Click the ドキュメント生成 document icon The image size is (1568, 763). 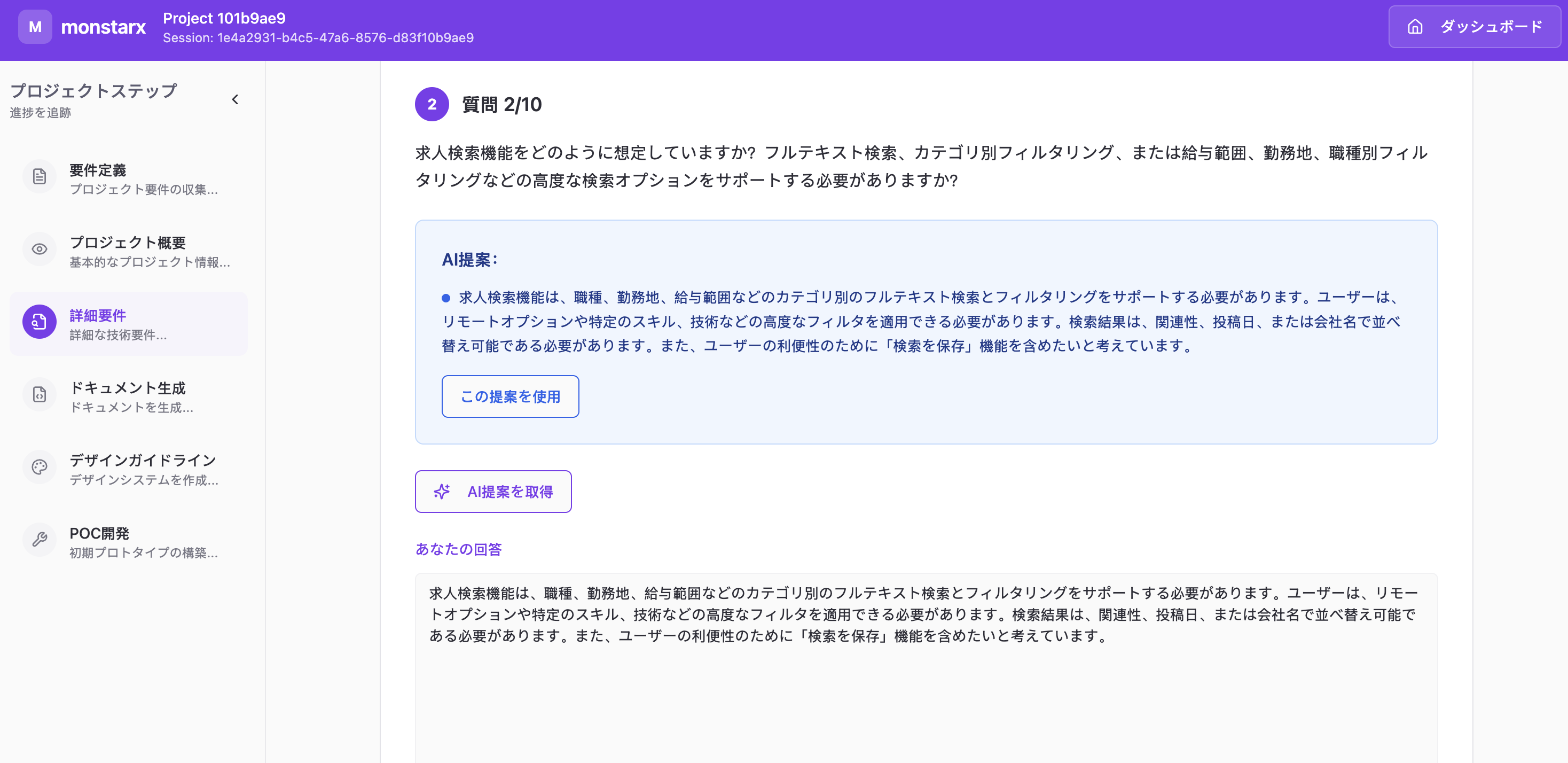click(x=39, y=394)
